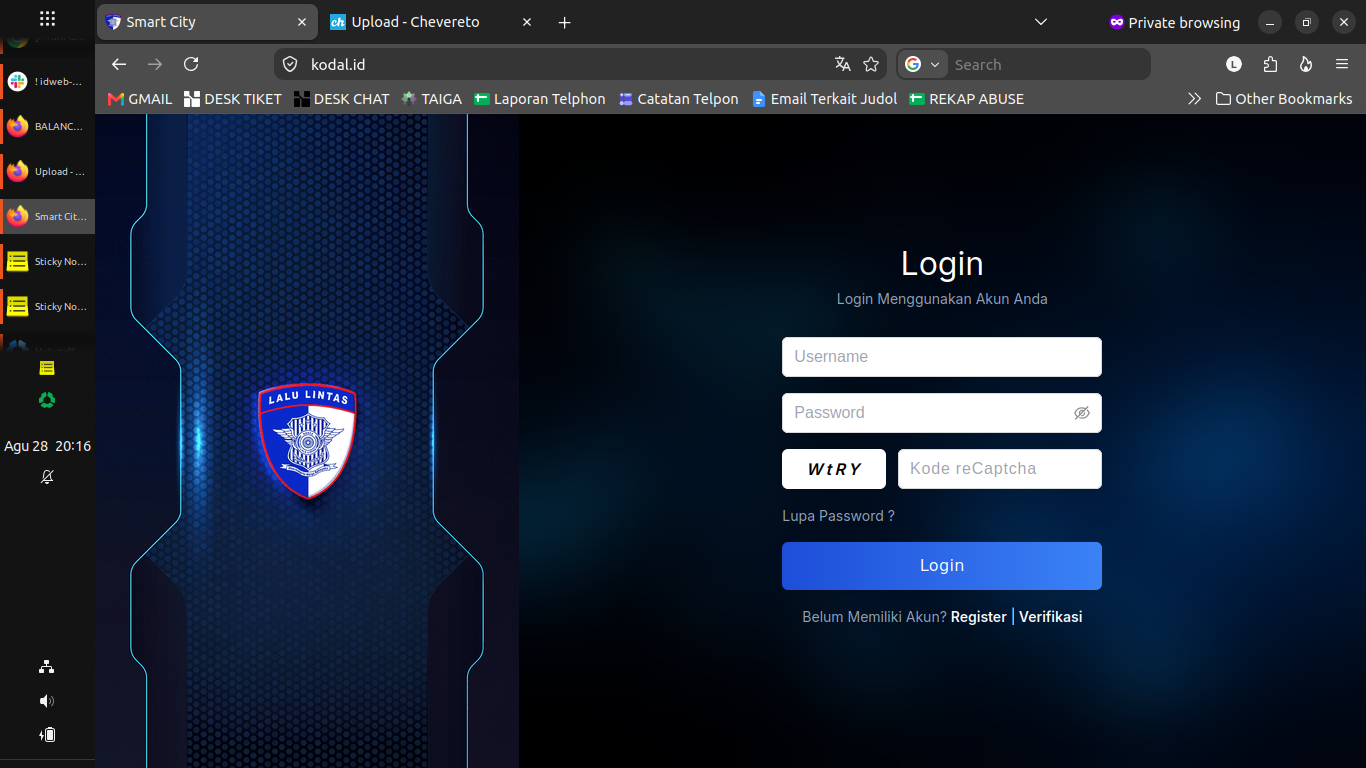Screen dimensions: 1366x768
Task: Open the GMAIL bookmark
Action: (x=140, y=99)
